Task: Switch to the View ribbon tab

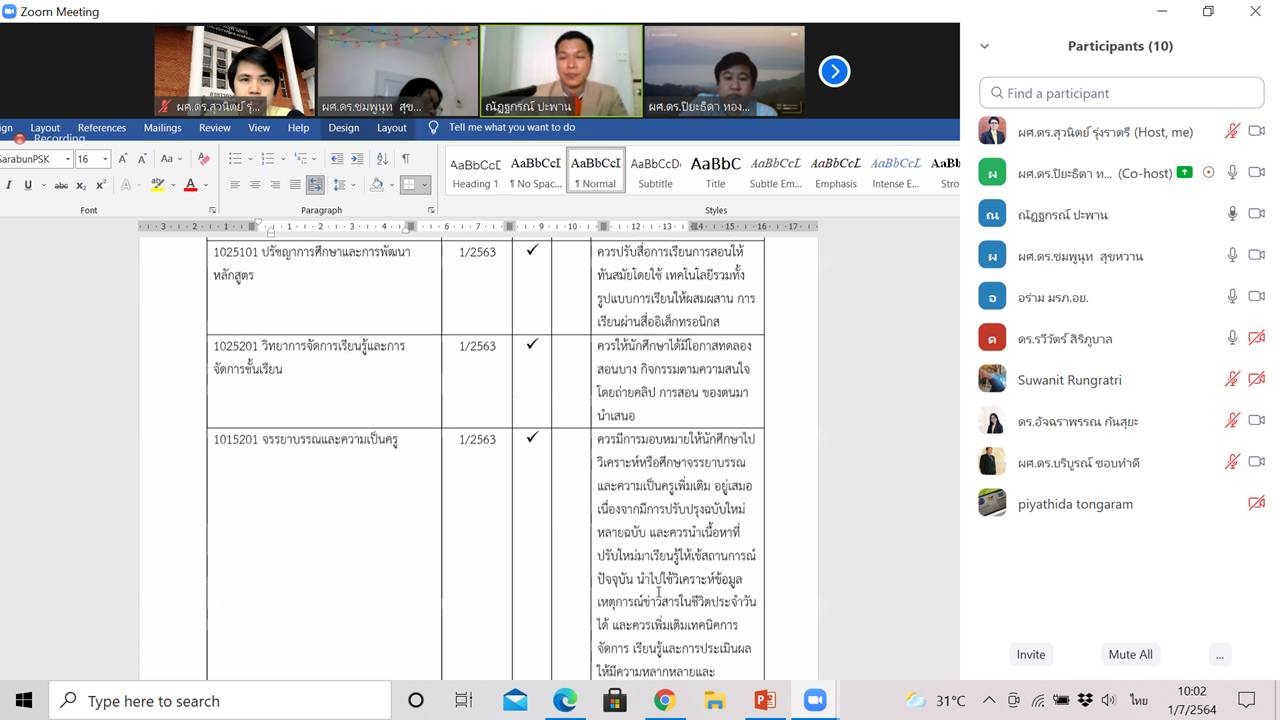Action: coord(259,128)
